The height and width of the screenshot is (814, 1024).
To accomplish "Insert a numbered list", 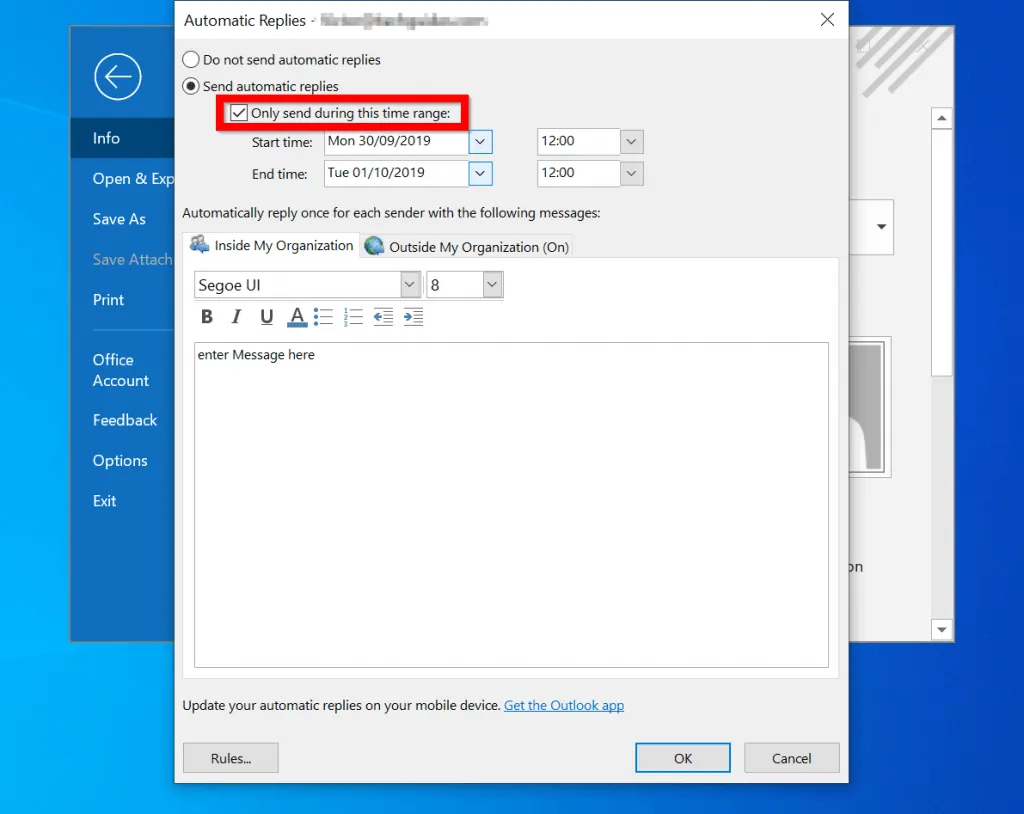I will coord(353,317).
